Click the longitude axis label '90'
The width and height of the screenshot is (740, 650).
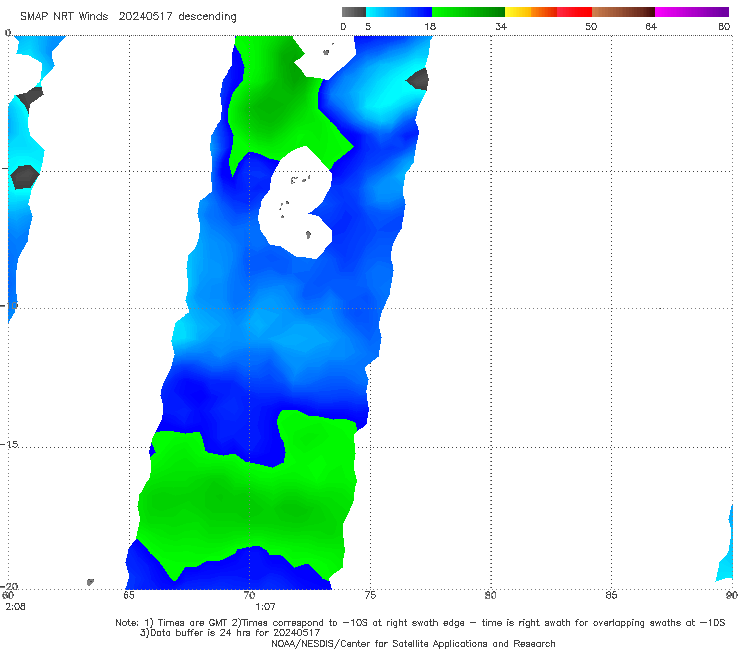(x=732, y=595)
